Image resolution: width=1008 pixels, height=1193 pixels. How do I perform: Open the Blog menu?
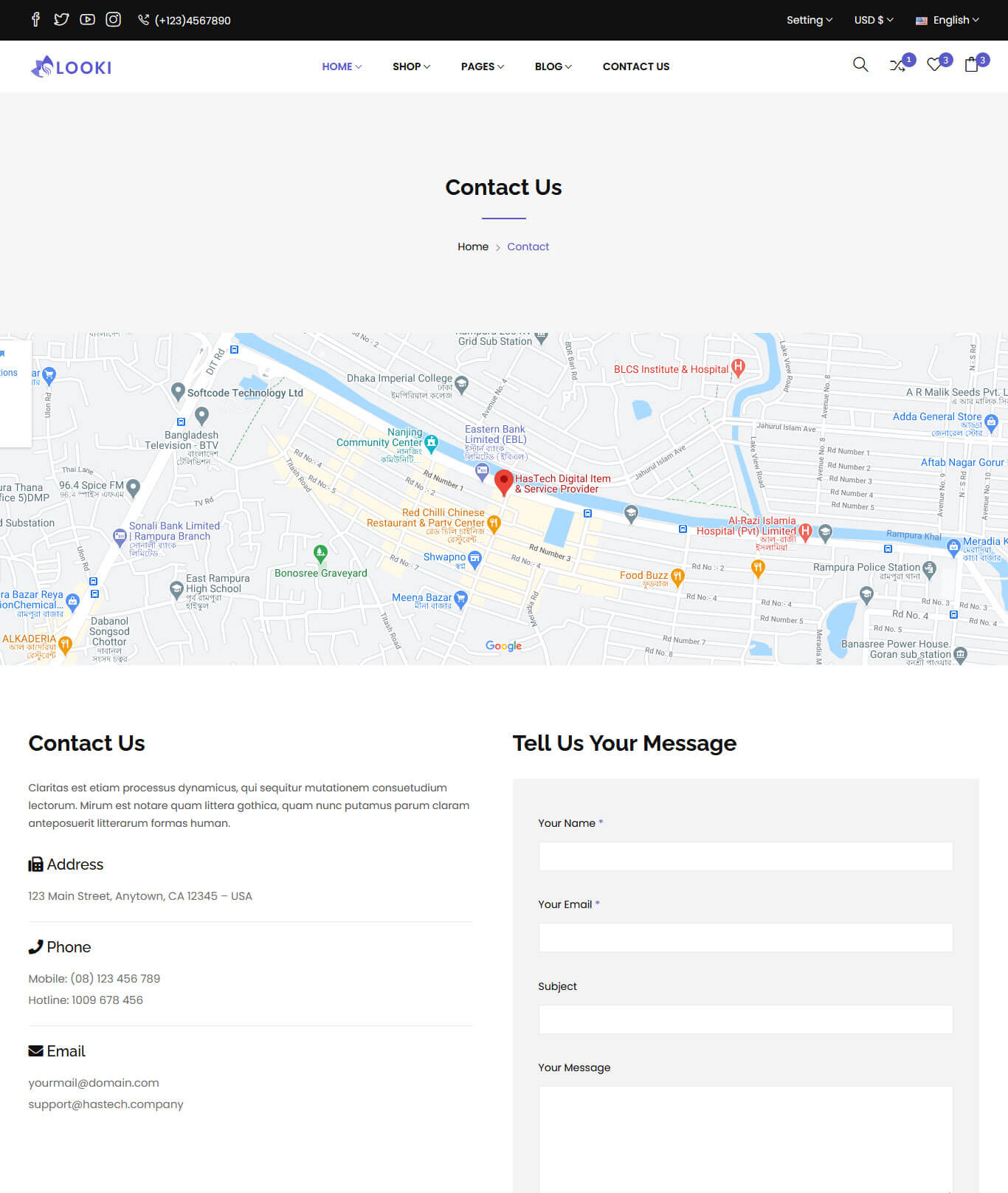(x=553, y=66)
